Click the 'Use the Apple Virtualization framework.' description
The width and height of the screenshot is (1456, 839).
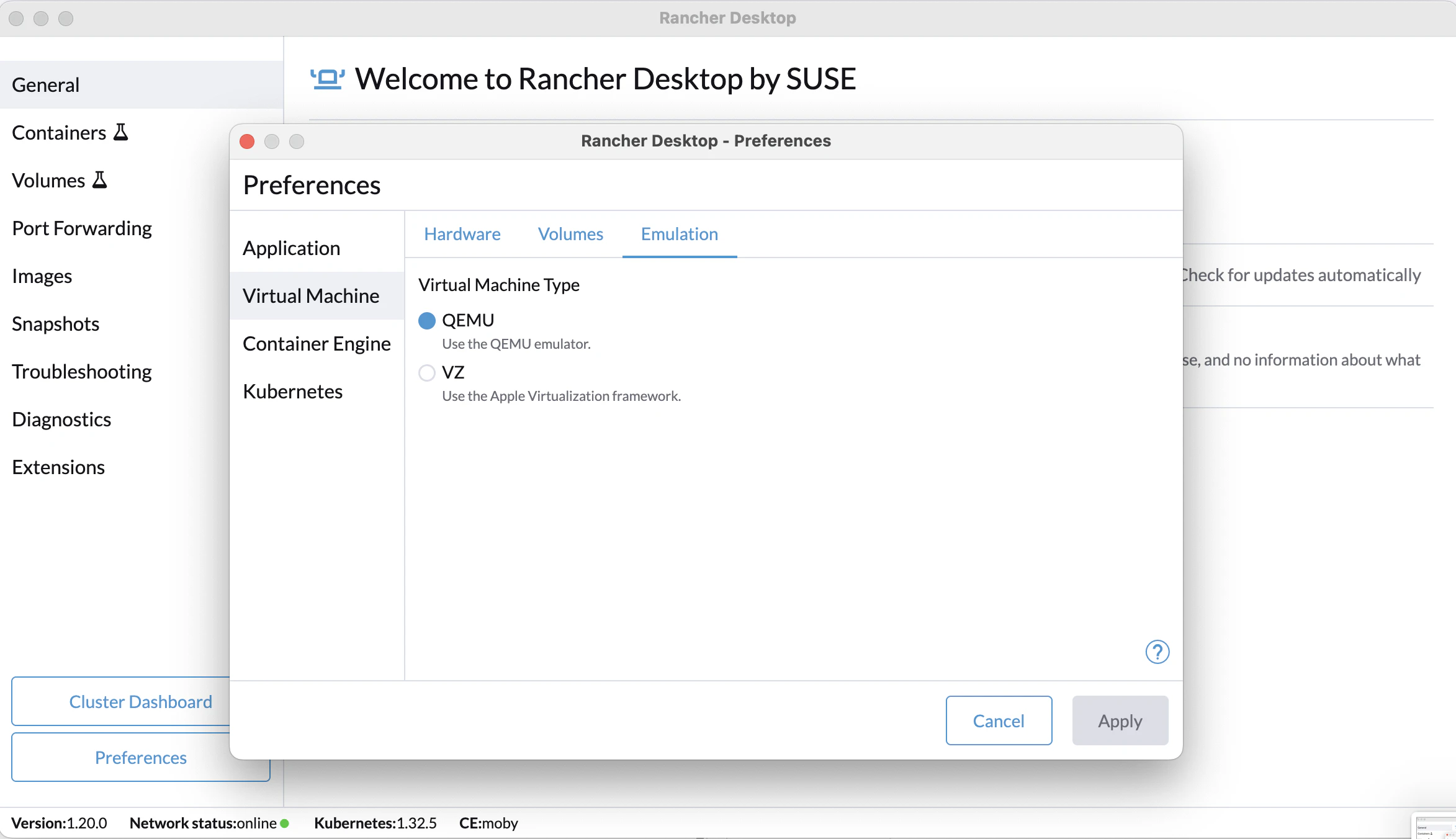pos(561,396)
